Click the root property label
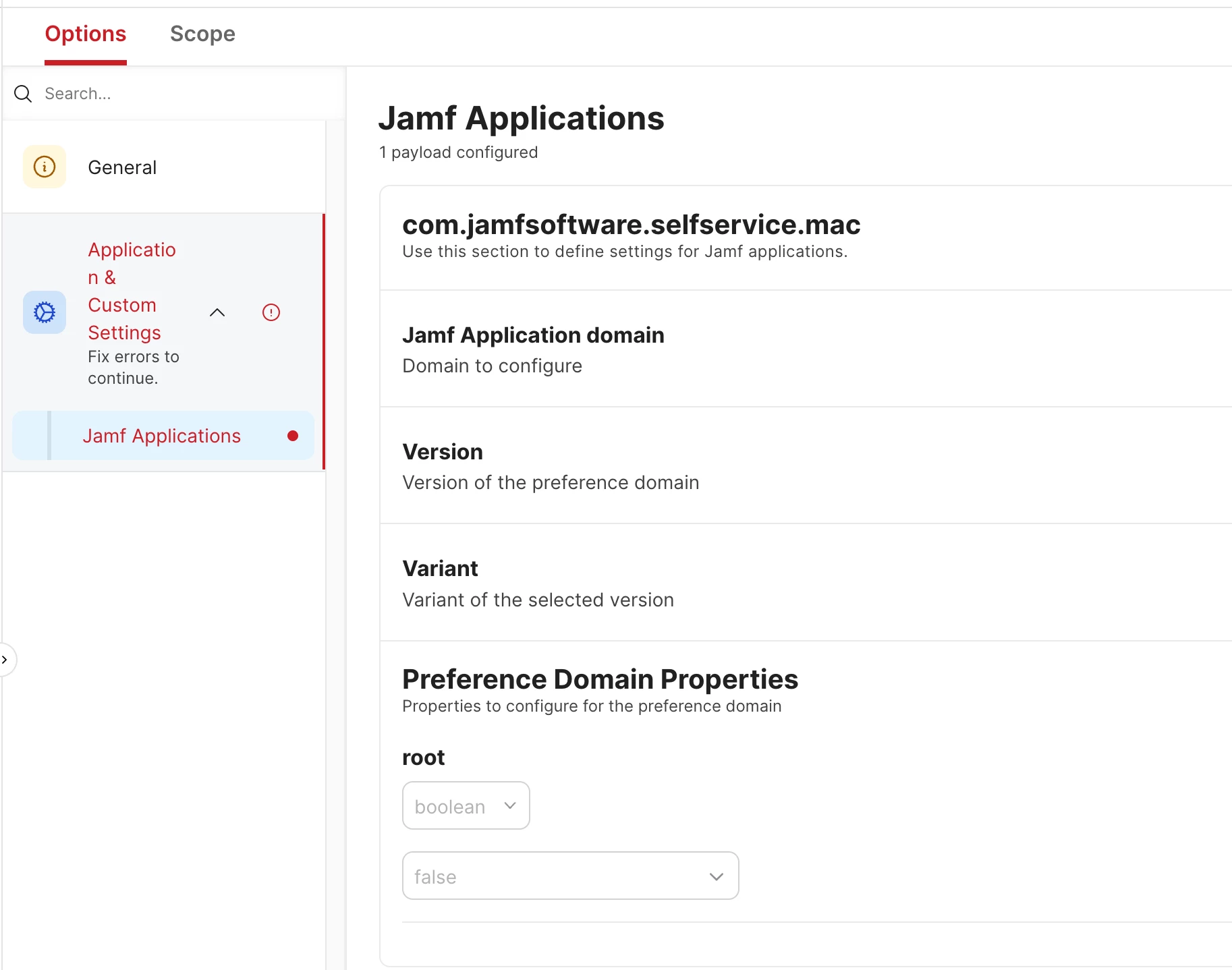1232x970 pixels. (424, 758)
